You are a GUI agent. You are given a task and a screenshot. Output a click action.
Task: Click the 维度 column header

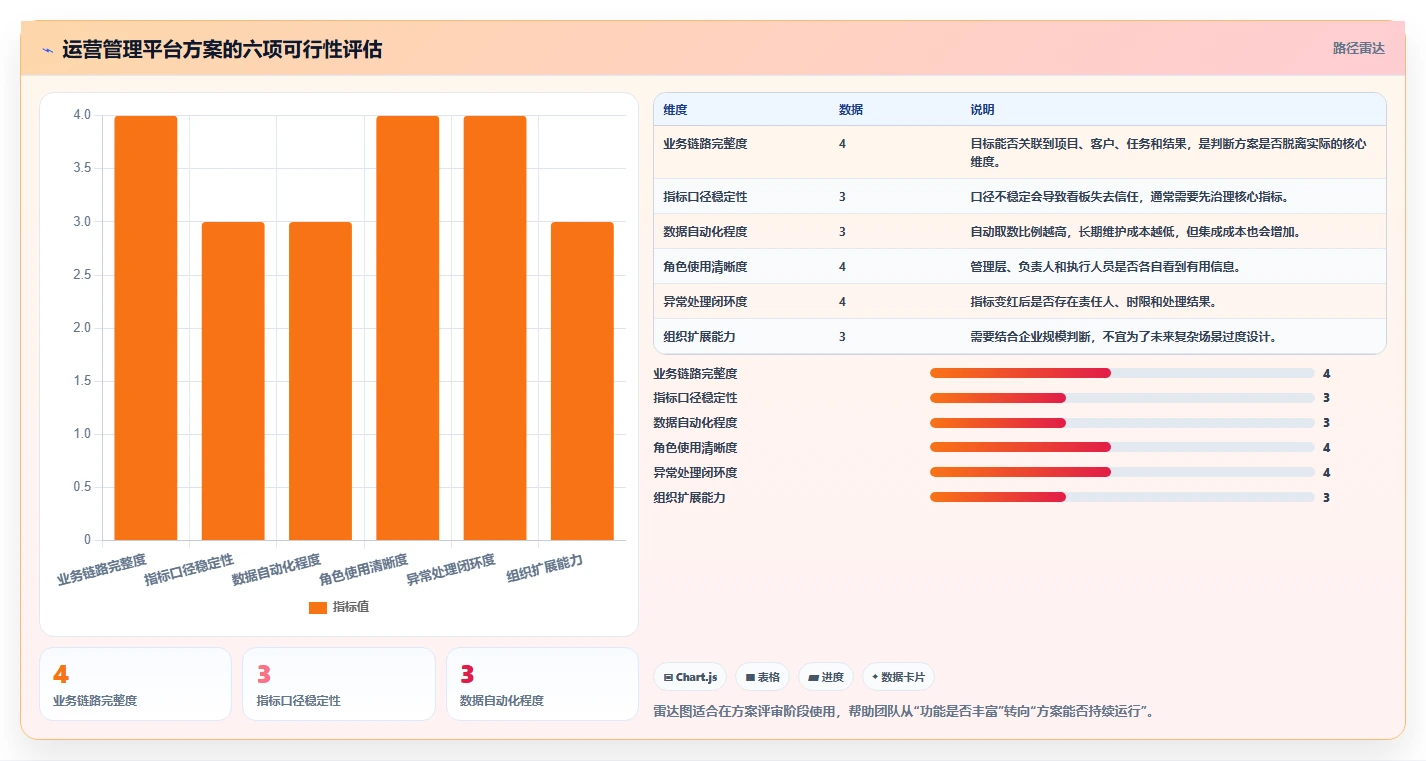(675, 110)
